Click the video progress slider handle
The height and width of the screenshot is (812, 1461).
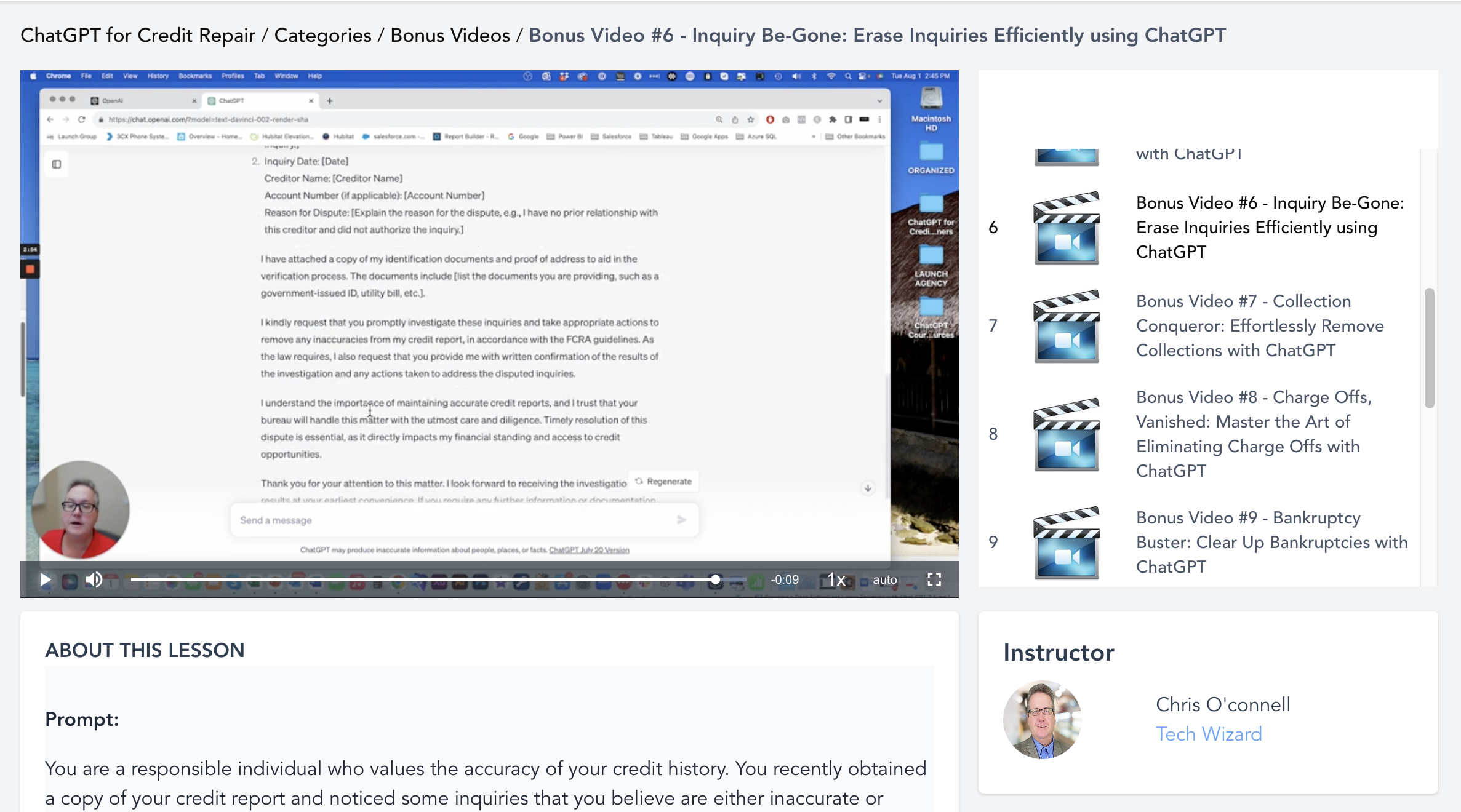(715, 579)
